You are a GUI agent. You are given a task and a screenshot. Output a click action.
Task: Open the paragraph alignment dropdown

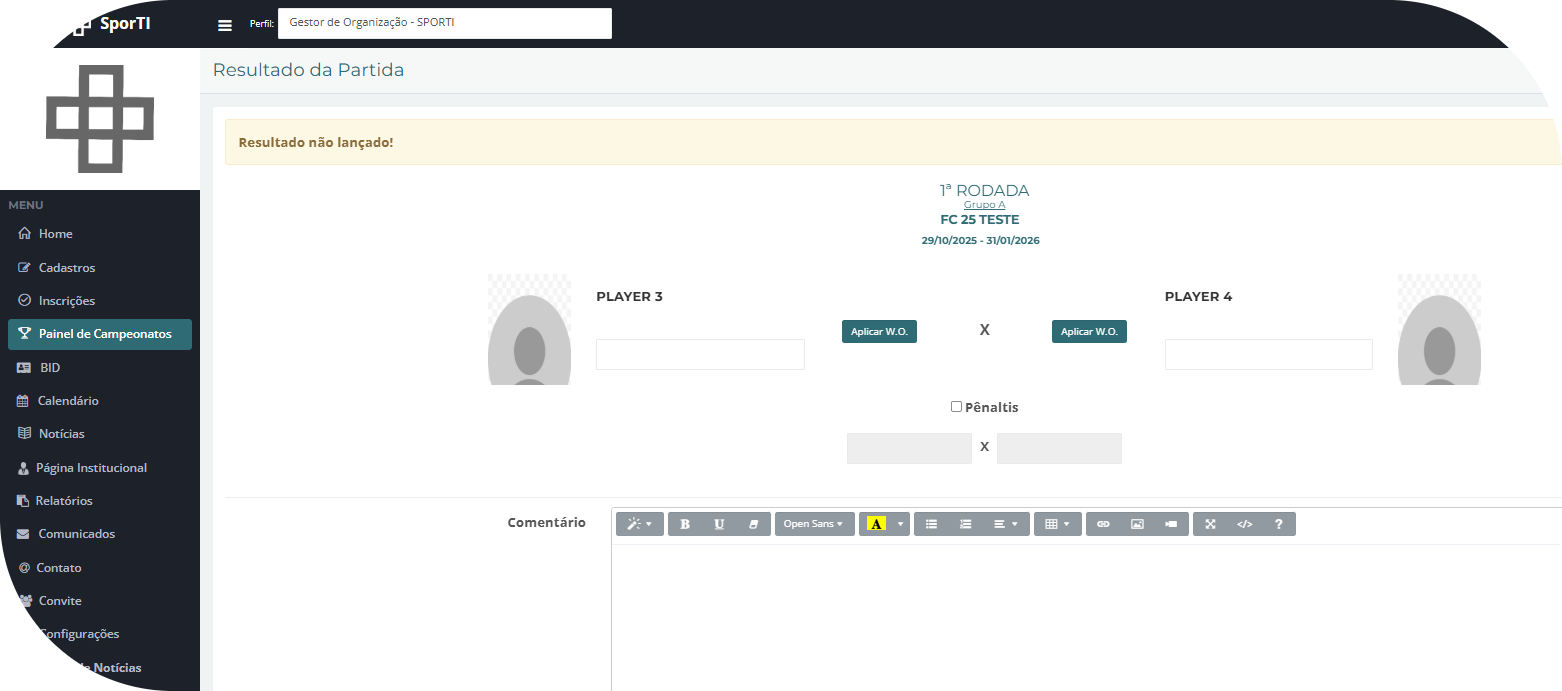(1005, 524)
